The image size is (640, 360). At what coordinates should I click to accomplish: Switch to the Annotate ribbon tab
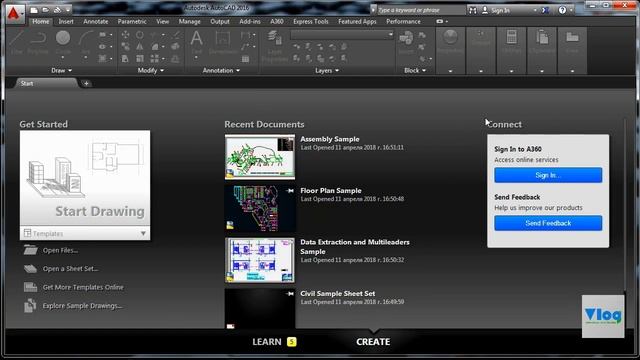[96, 21]
